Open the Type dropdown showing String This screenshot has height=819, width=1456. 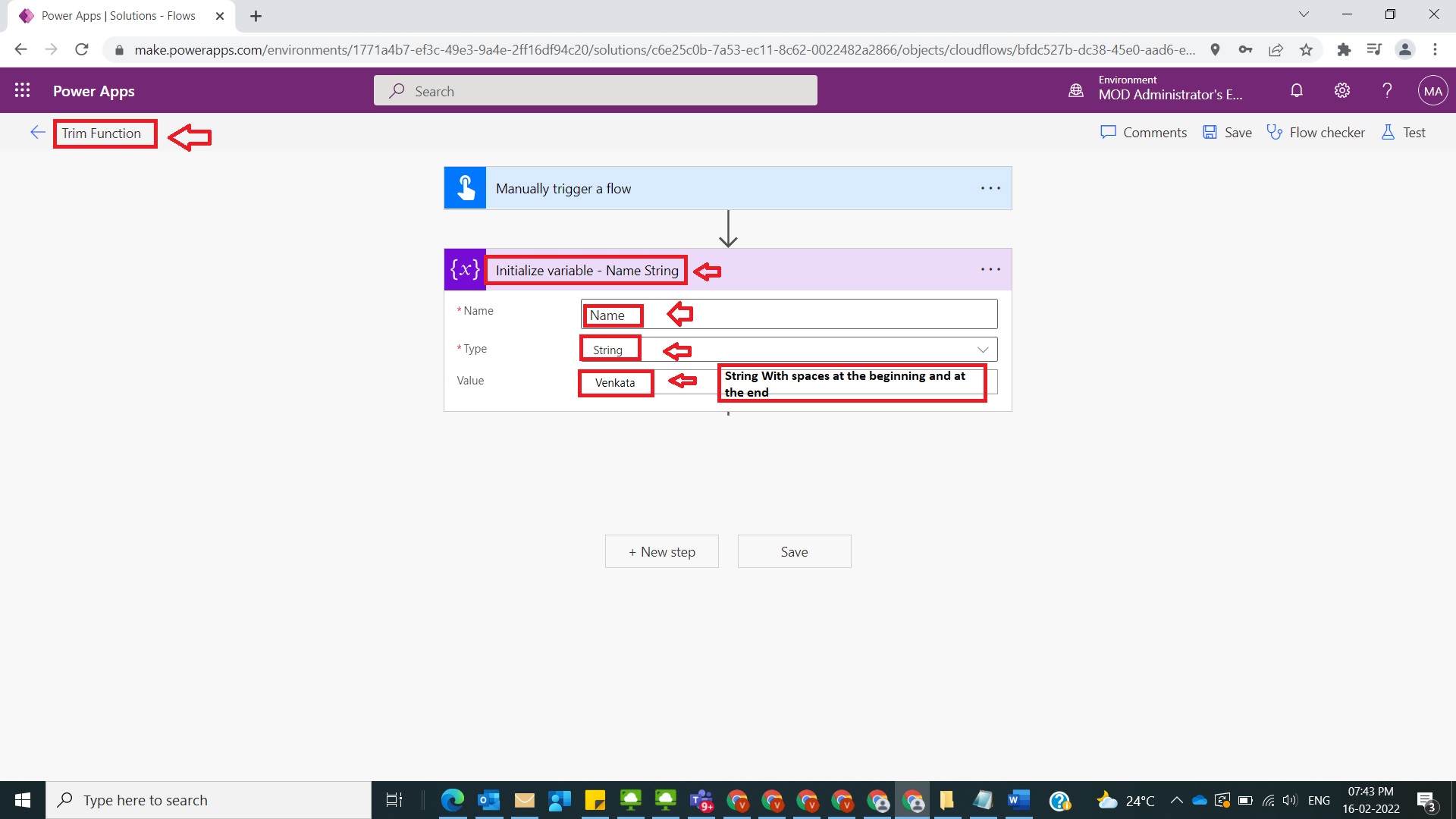983,349
